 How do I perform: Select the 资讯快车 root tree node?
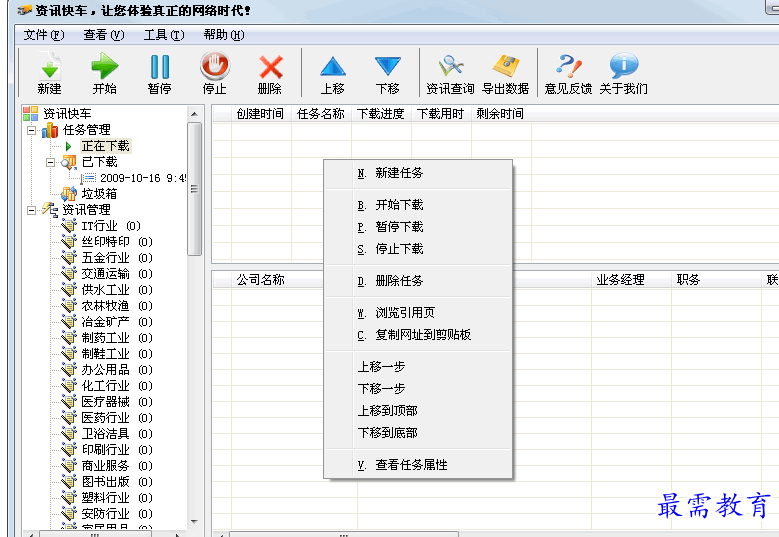point(67,114)
